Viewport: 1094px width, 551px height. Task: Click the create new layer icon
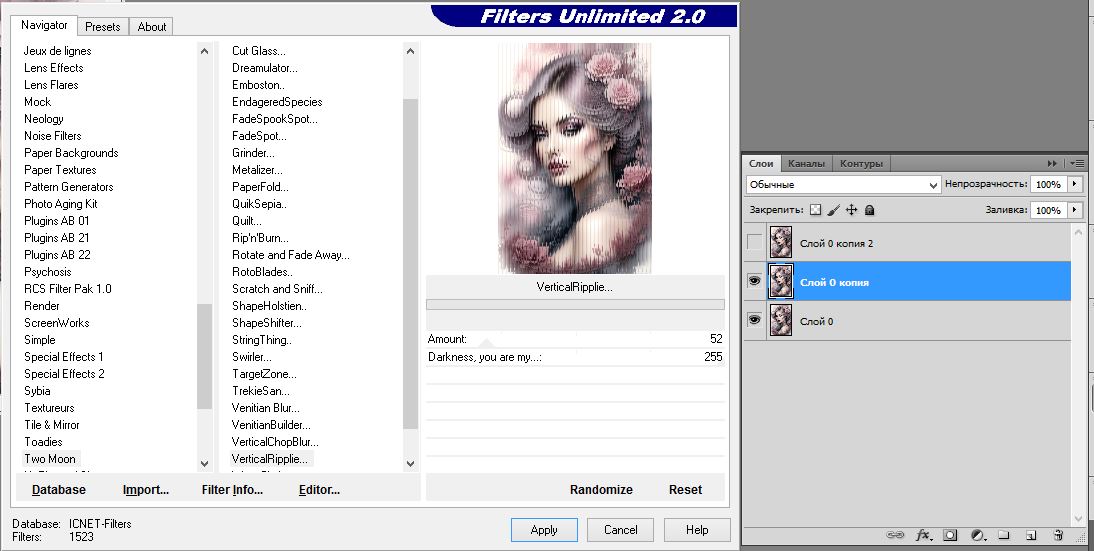pyautogui.click(x=1030, y=536)
